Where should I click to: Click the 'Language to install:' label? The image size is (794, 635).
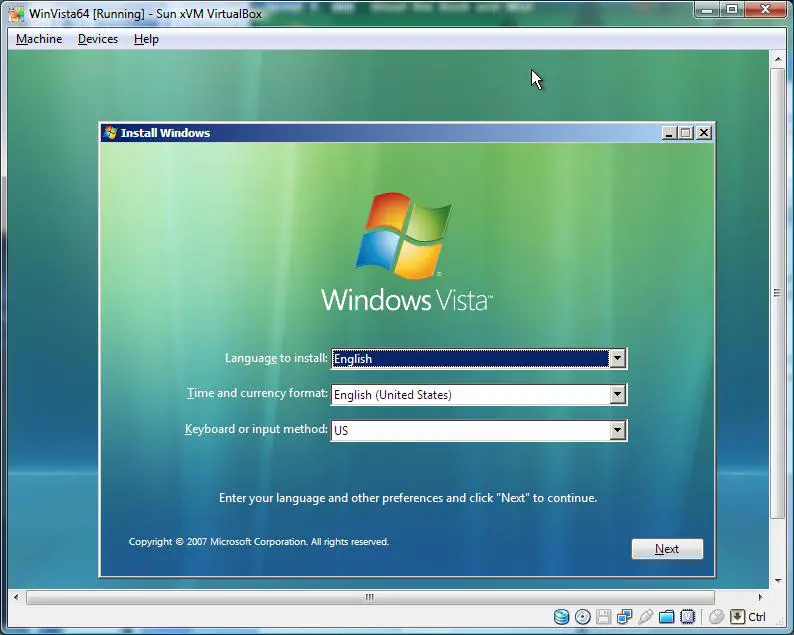tap(276, 358)
